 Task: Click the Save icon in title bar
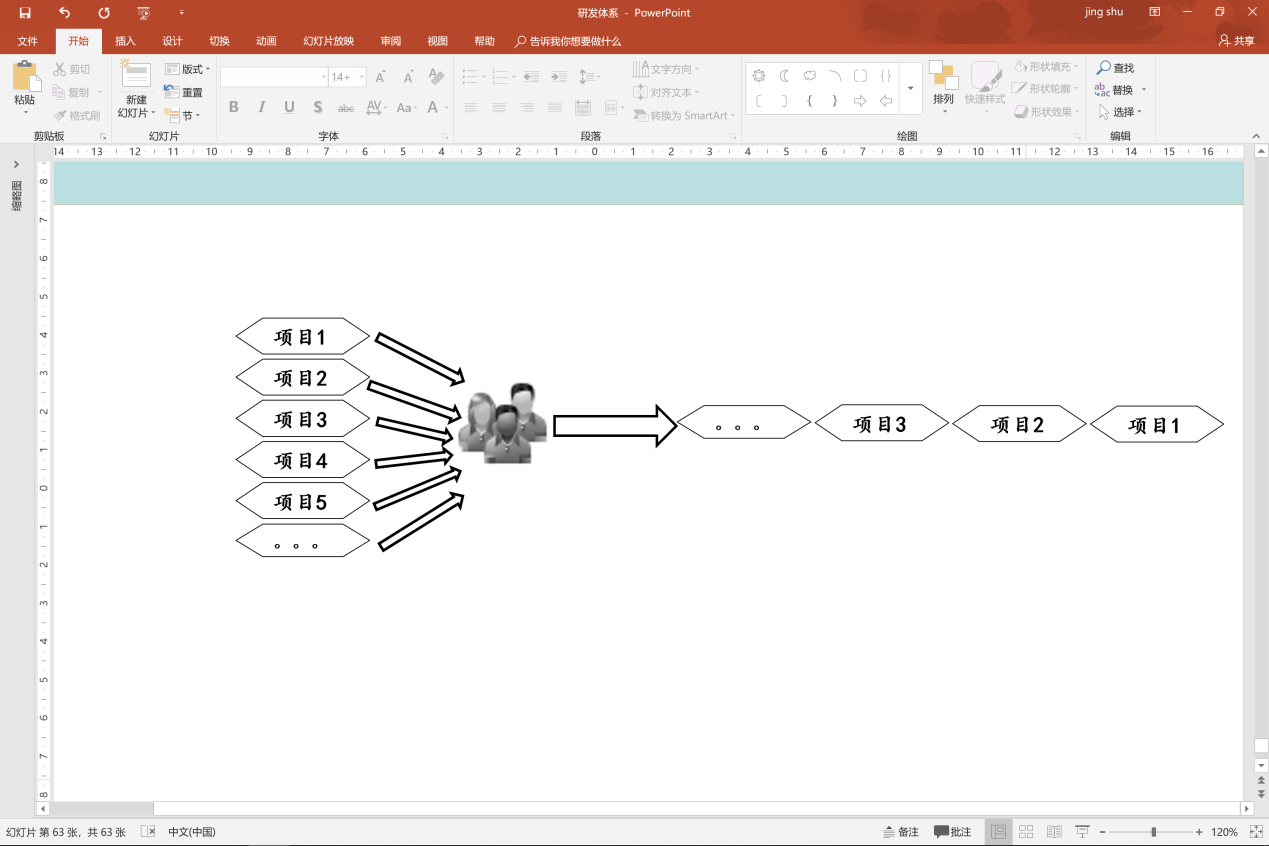(25, 13)
